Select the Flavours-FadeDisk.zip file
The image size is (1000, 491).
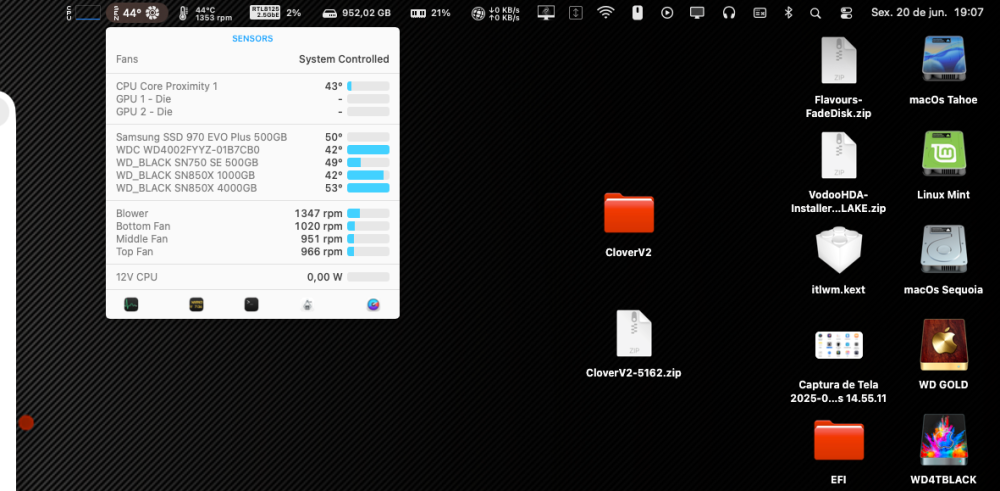[839, 60]
